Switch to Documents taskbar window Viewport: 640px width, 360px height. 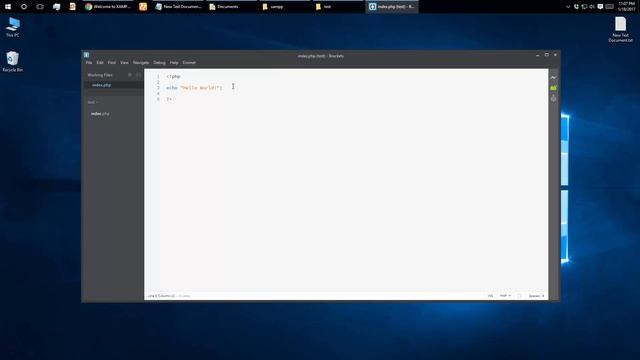pyautogui.click(x=231, y=7)
